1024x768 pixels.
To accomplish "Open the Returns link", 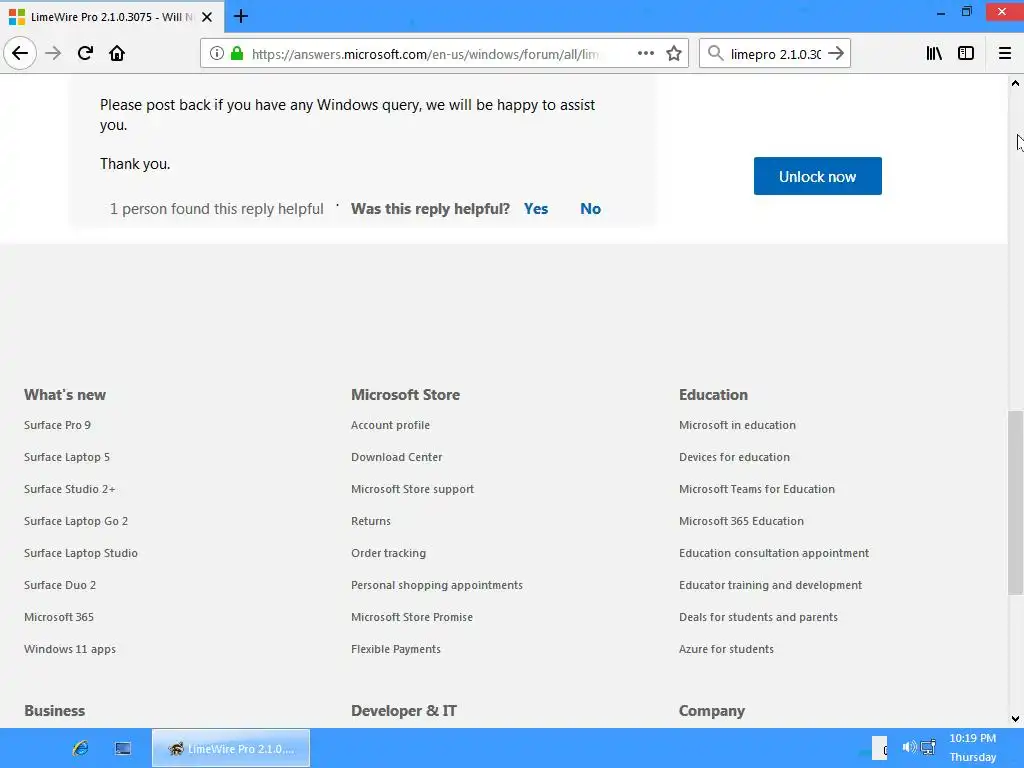I will click(x=371, y=521).
